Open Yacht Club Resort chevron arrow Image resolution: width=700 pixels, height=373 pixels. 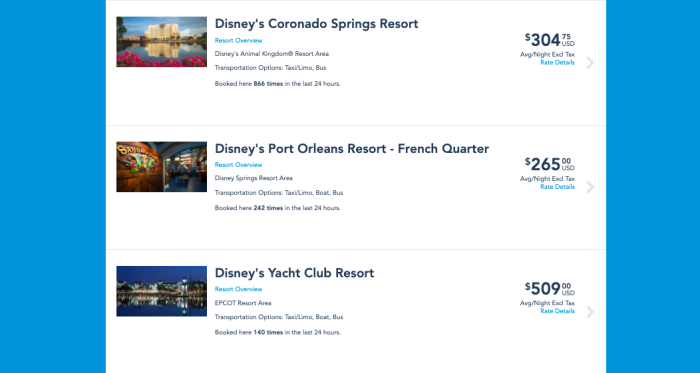[590, 312]
